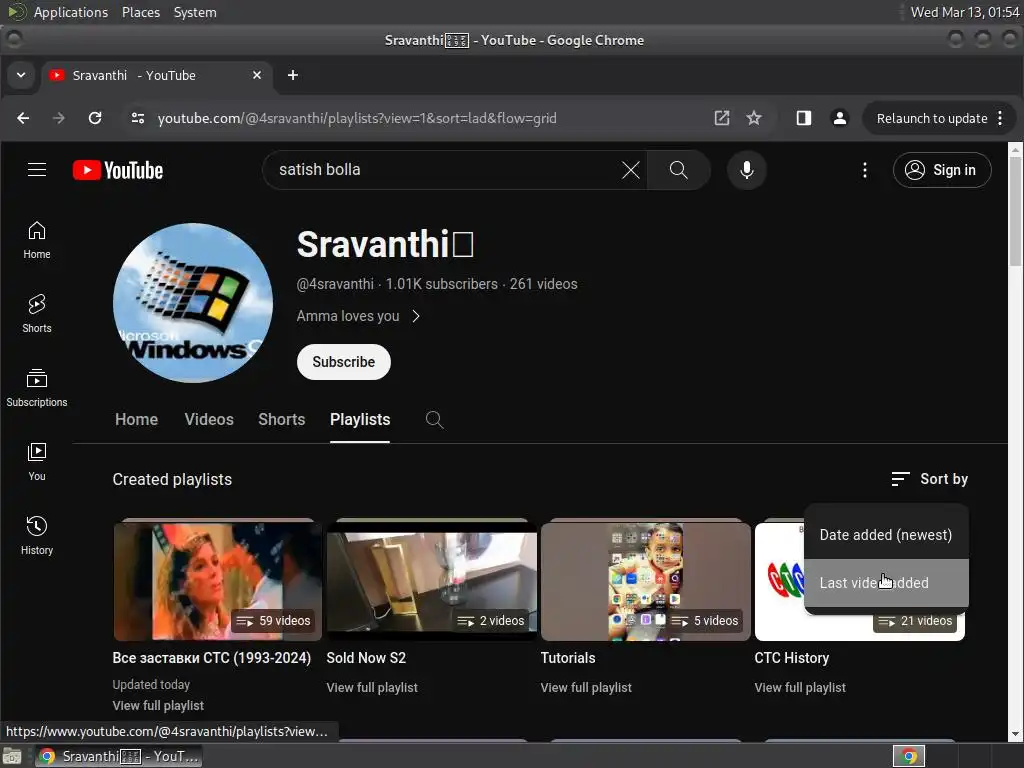Click the @4sravanthi channel handle text
This screenshot has height=768, width=1024.
pyautogui.click(x=335, y=284)
